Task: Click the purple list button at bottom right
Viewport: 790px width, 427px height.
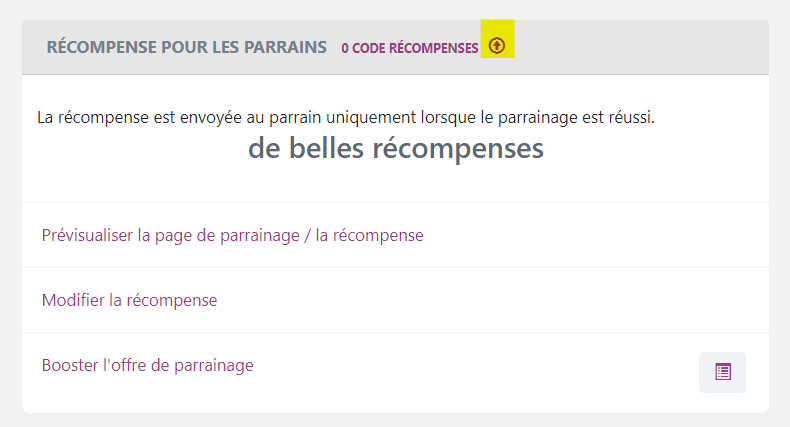Action: pos(722,372)
